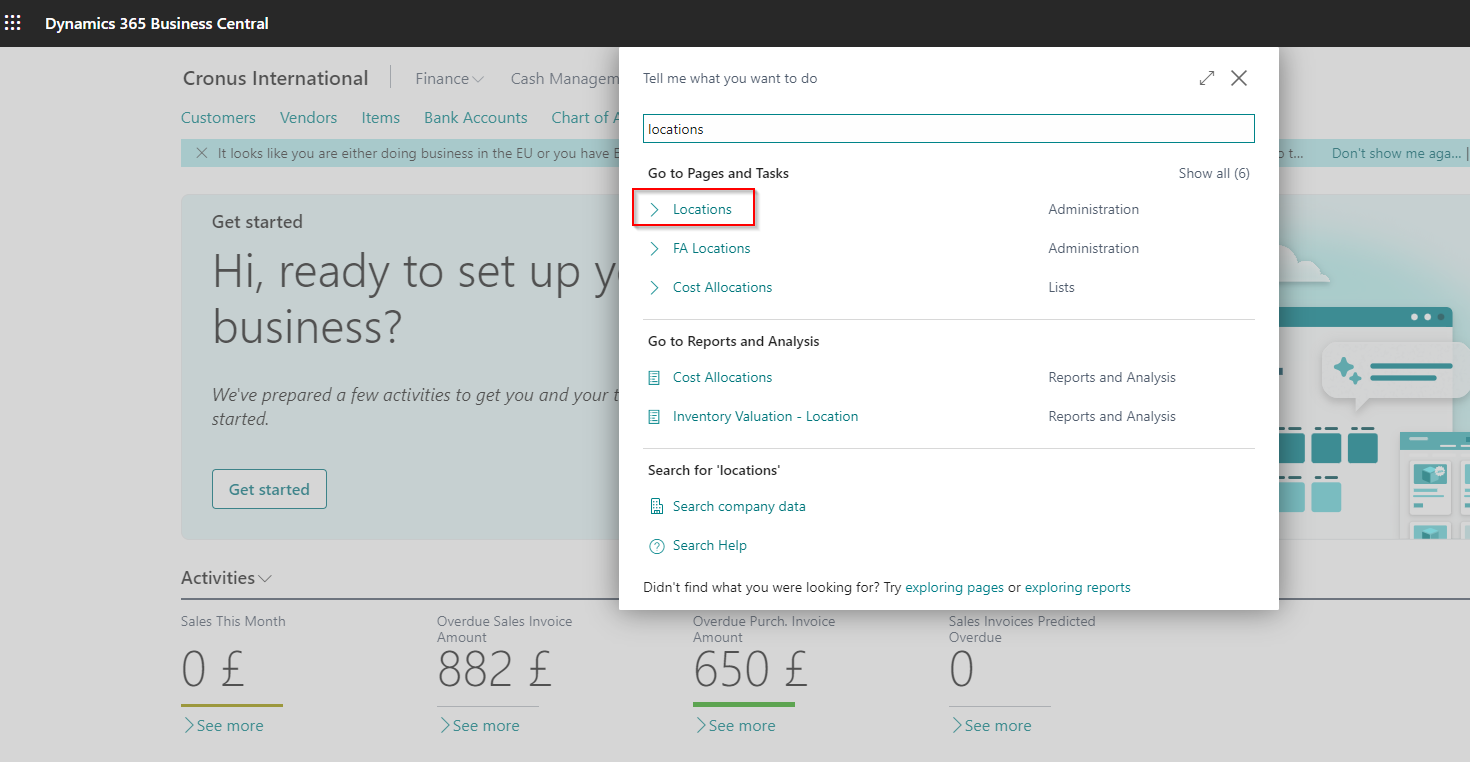Open the FA Locations page result

point(711,248)
